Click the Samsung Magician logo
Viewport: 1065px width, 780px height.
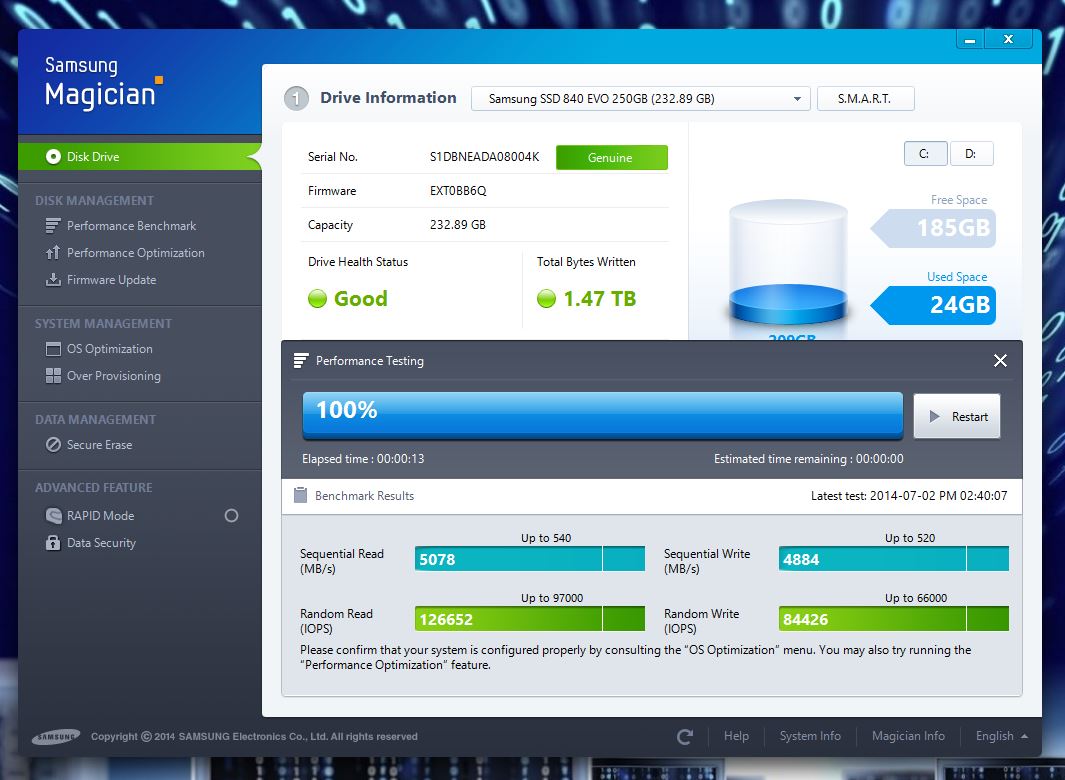tap(103, 83)
